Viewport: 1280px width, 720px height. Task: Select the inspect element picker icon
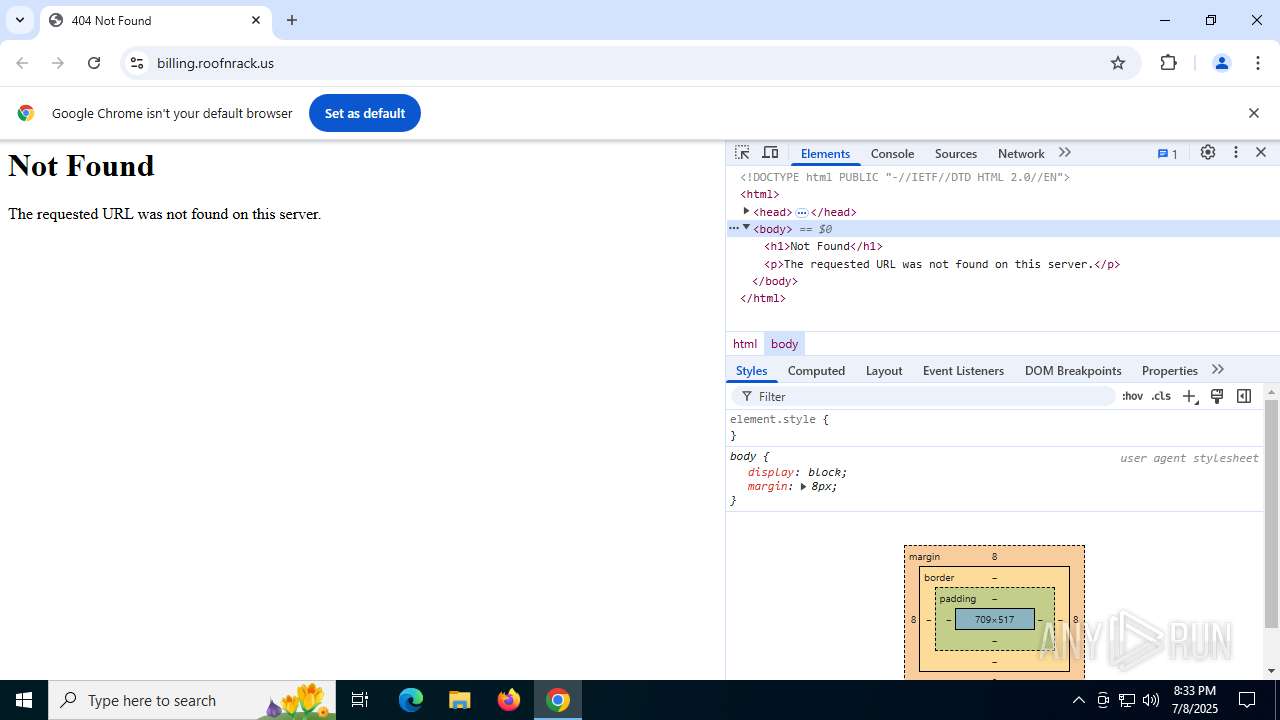[x=742, y=153]
